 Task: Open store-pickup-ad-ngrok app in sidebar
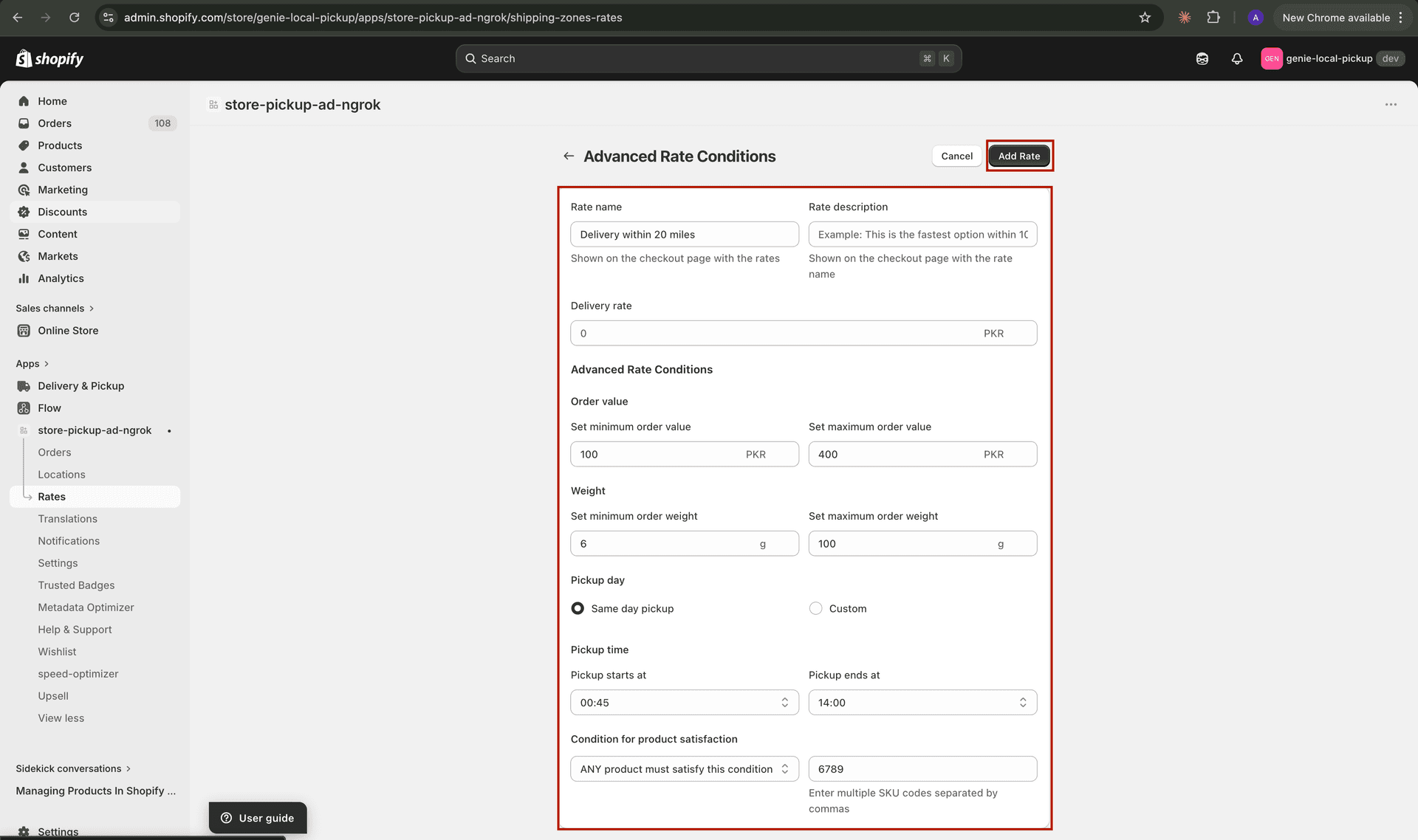[x=95, y=430]
